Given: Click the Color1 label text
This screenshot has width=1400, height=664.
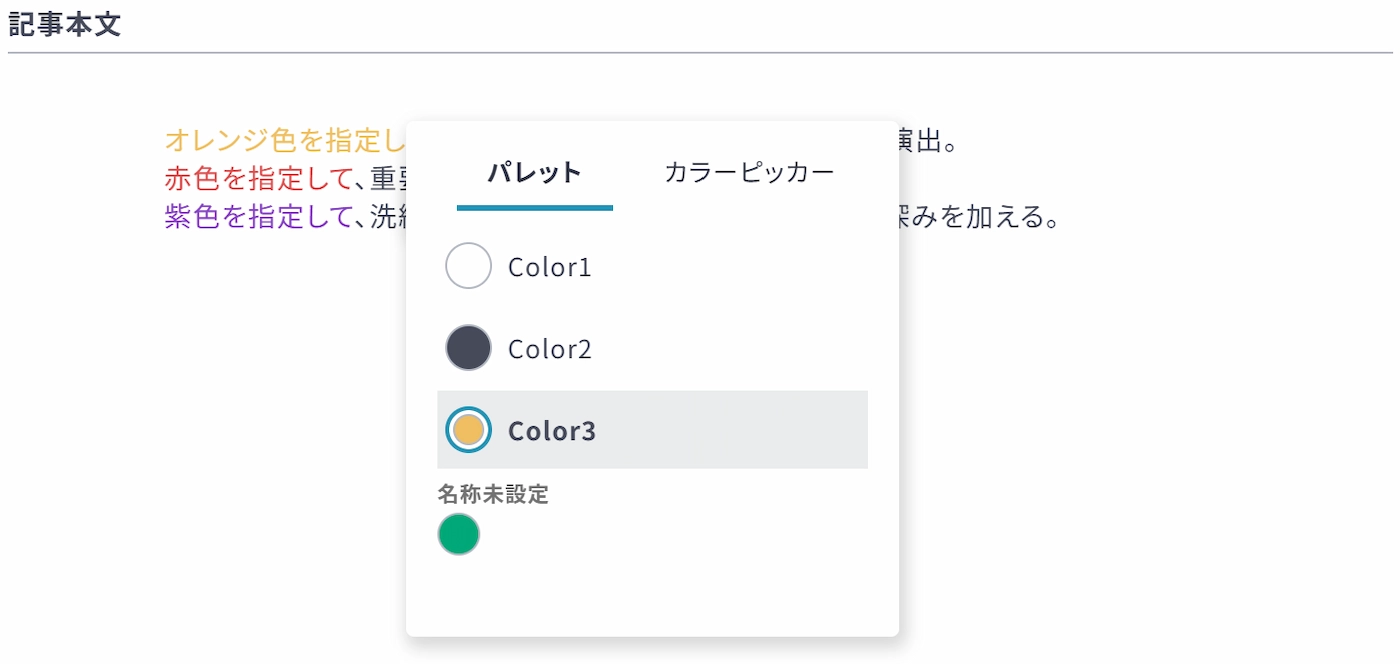Looking at the screenshot, I should click(550, 267).
